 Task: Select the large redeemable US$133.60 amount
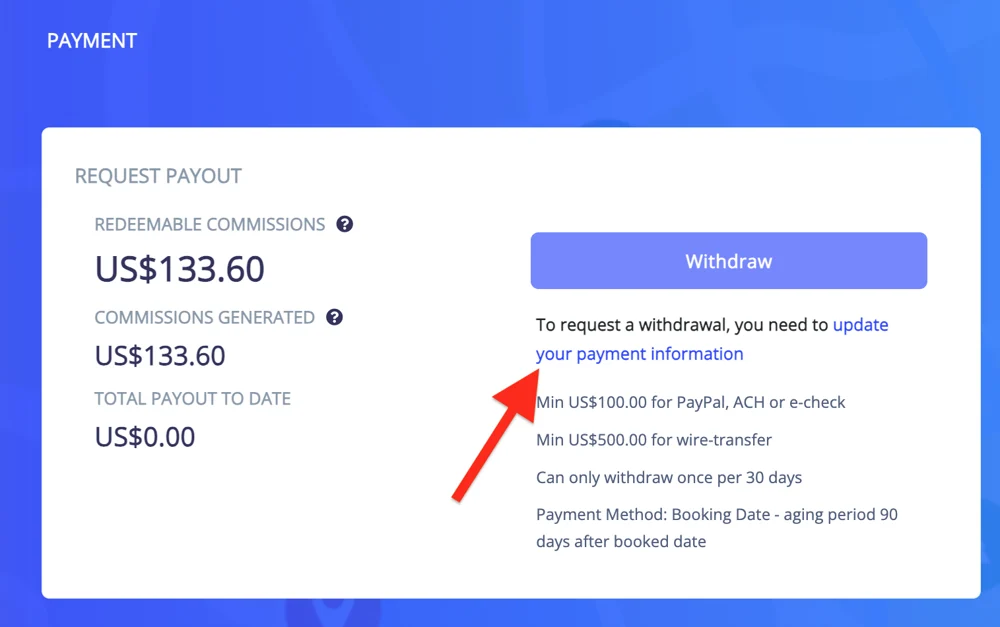(x=179, y=269)
